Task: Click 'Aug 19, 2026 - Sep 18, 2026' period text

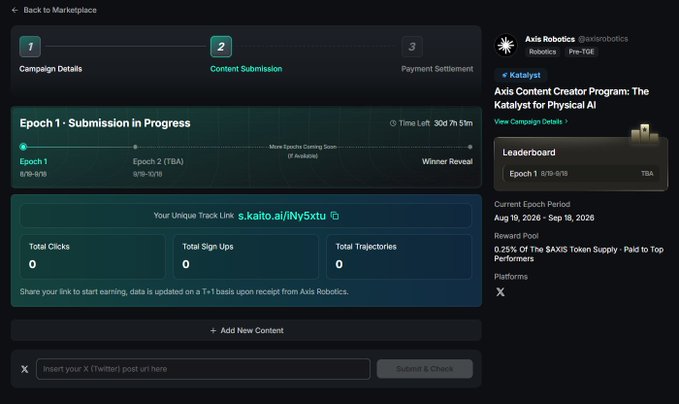Action: click(x=544, y=218)
